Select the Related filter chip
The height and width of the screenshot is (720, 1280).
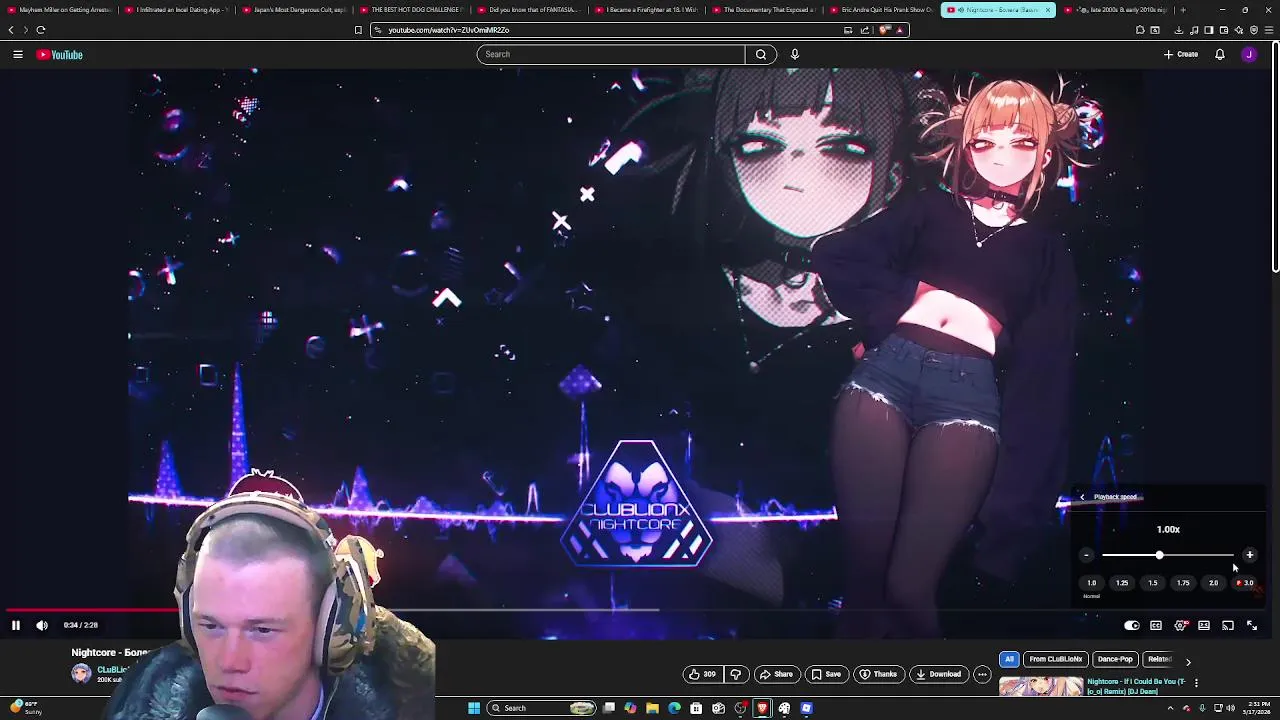pos(1160,659)
